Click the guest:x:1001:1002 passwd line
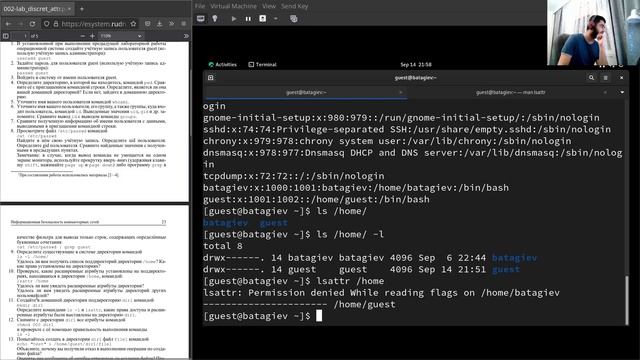The height and width of the screenshot is (360, 640). (x=316, y=199)
